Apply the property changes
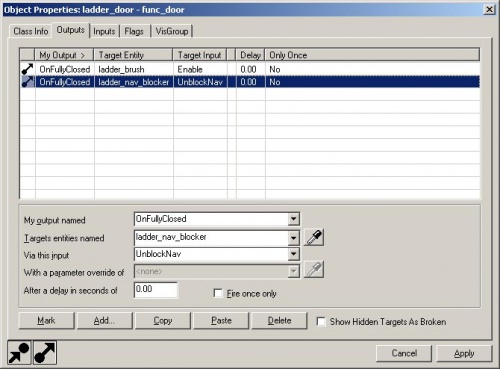The height and width of the screenshot is (369, 500). pos(464,353)
